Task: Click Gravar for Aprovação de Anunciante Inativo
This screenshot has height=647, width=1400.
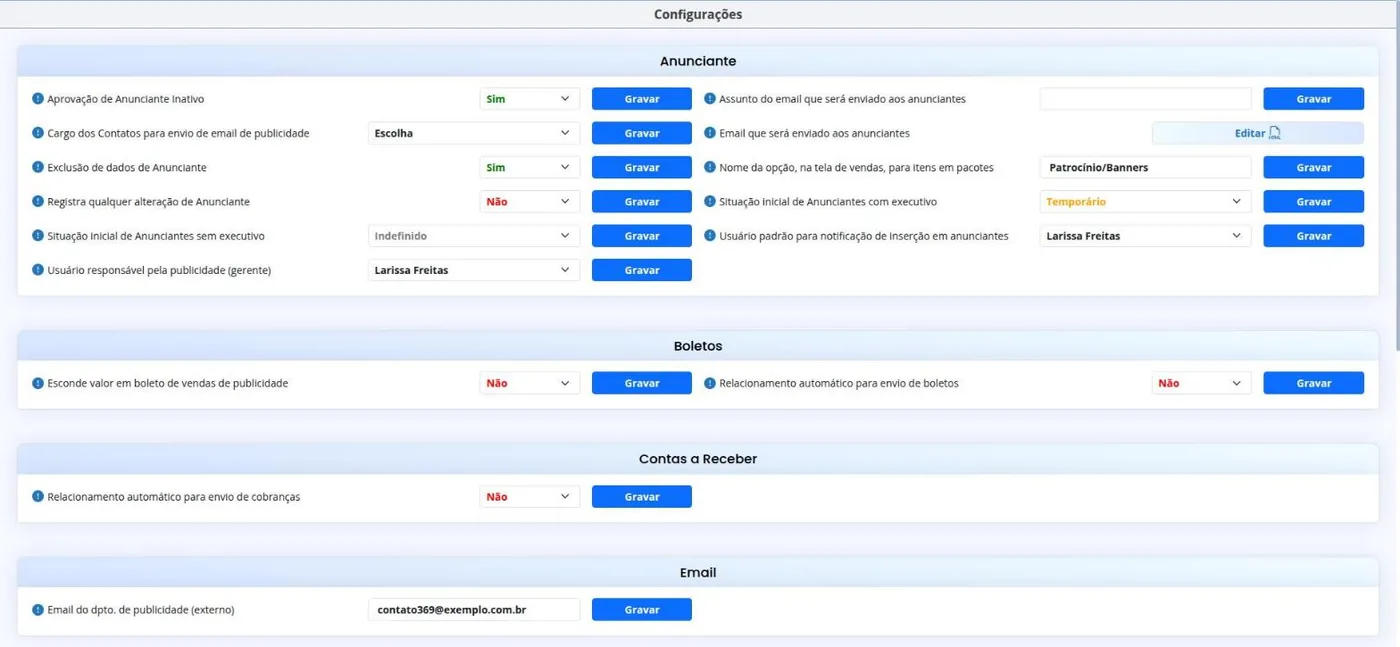Action: click(x=642, y=99)
